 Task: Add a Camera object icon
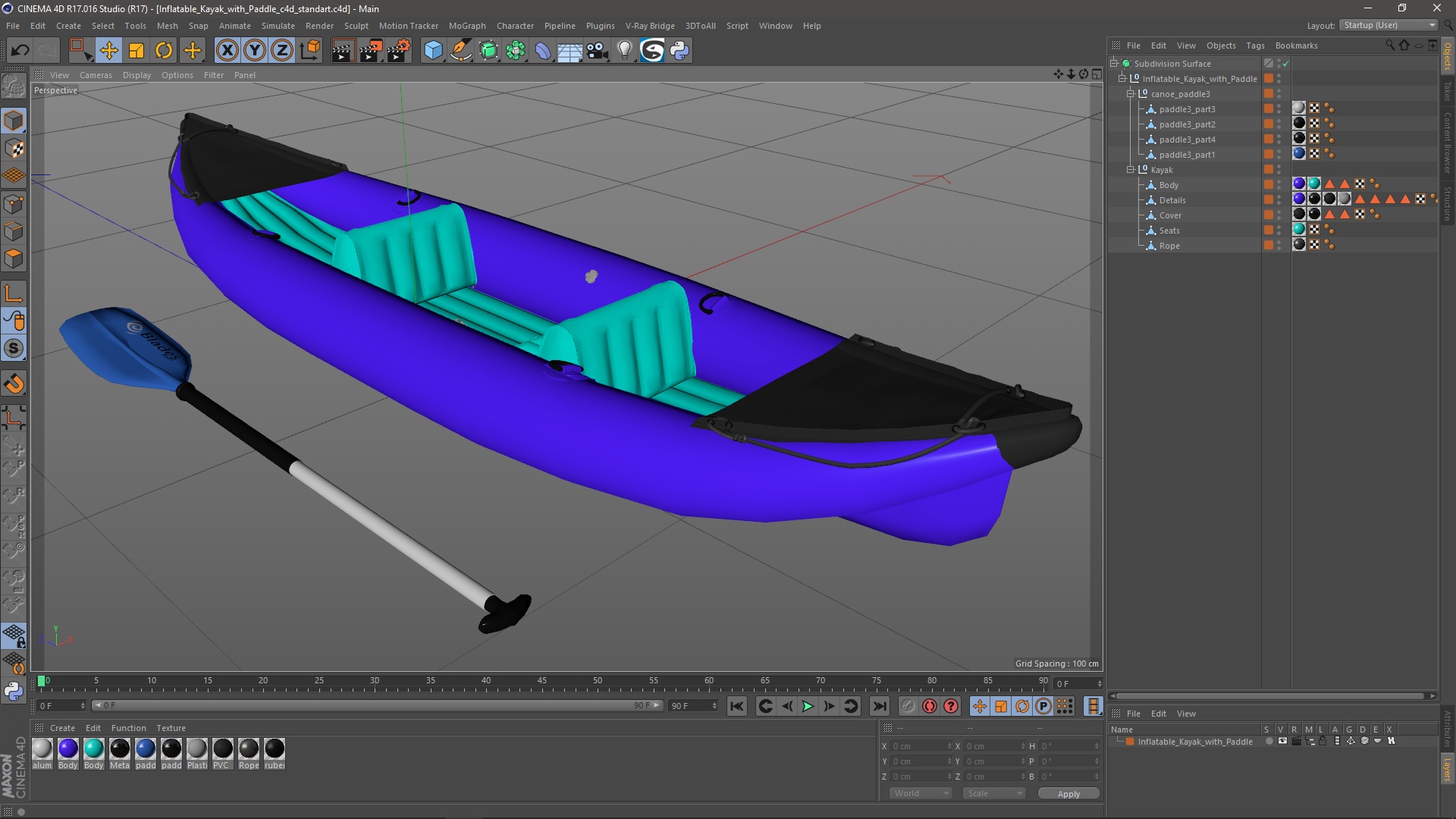pos(598,51)
